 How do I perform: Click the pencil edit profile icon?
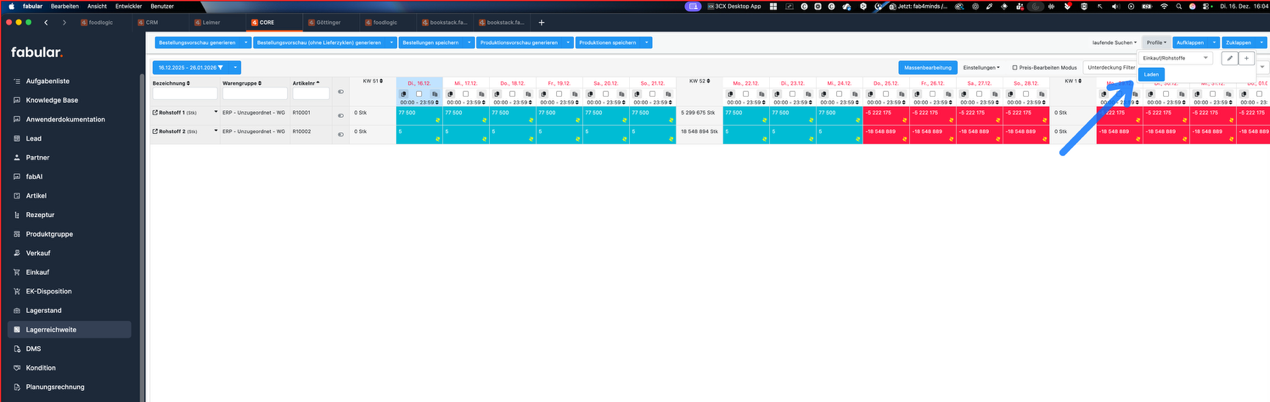(x=1230, y=58)
